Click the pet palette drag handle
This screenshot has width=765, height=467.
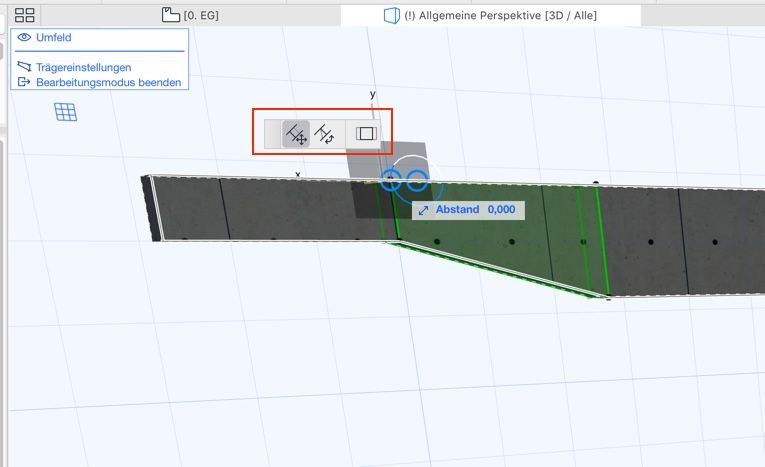point(273,134)
